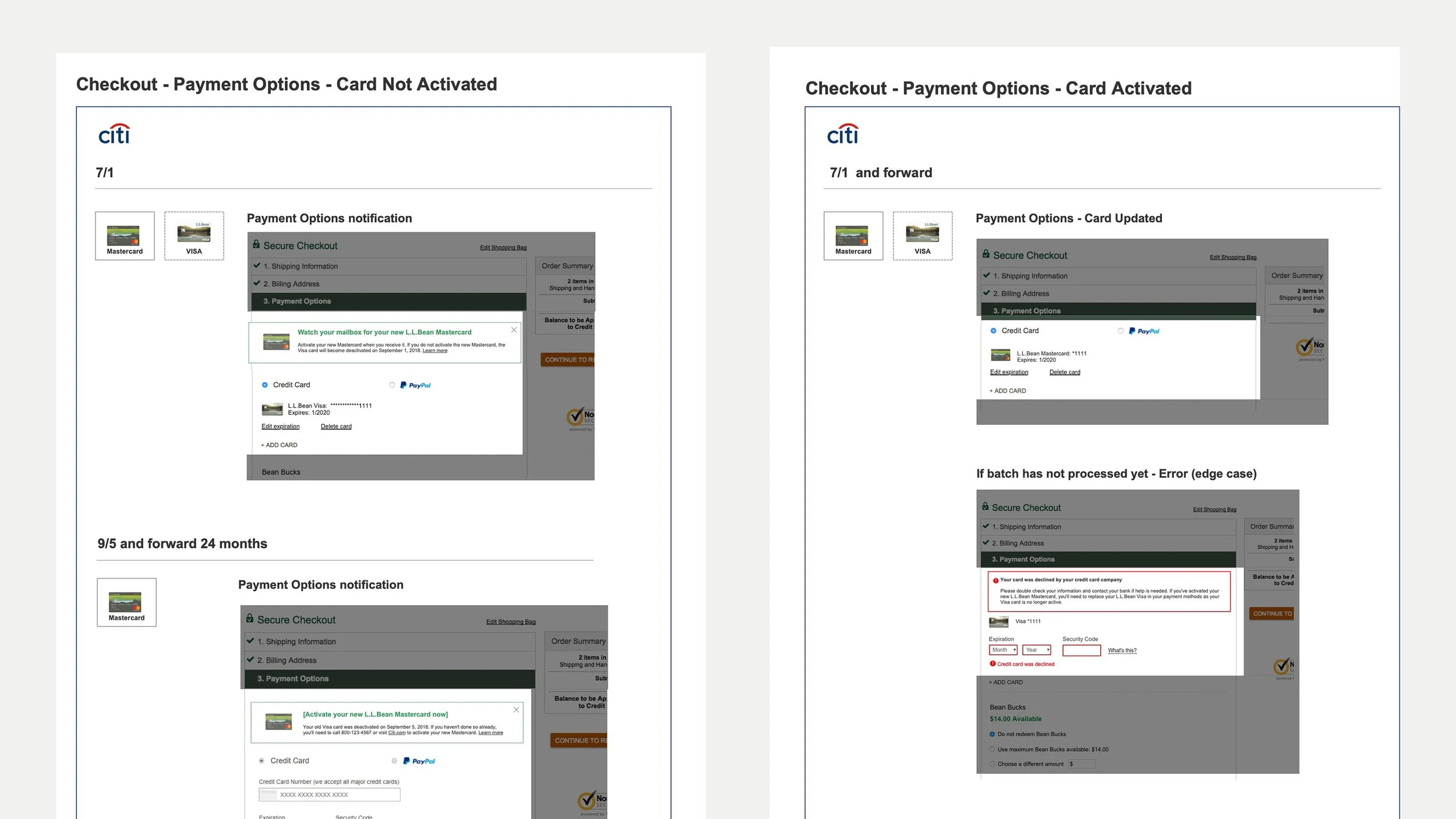Select Credit Card radio in 7/1 mockup
Viewport: 1456px width, 819px height.
[265, 385]
